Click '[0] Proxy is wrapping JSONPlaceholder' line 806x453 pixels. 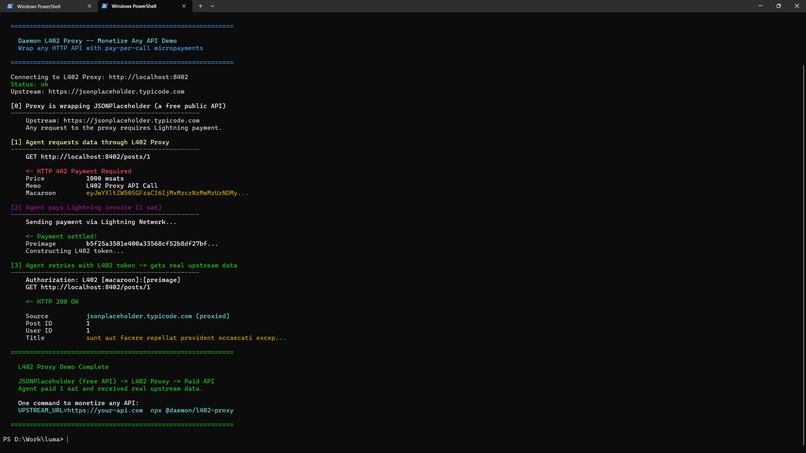click(118, 106)
